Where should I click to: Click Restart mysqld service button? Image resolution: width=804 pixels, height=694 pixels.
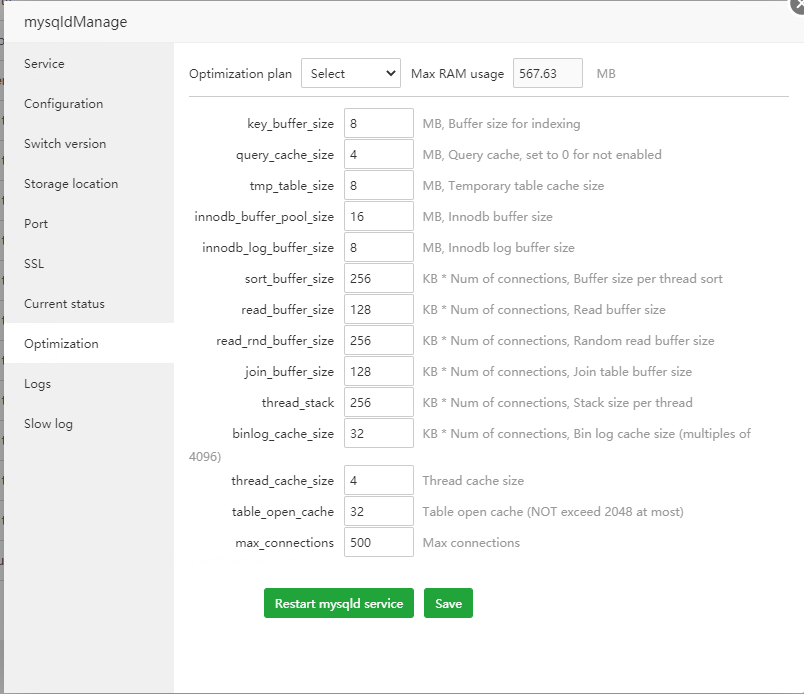(338, 603)
